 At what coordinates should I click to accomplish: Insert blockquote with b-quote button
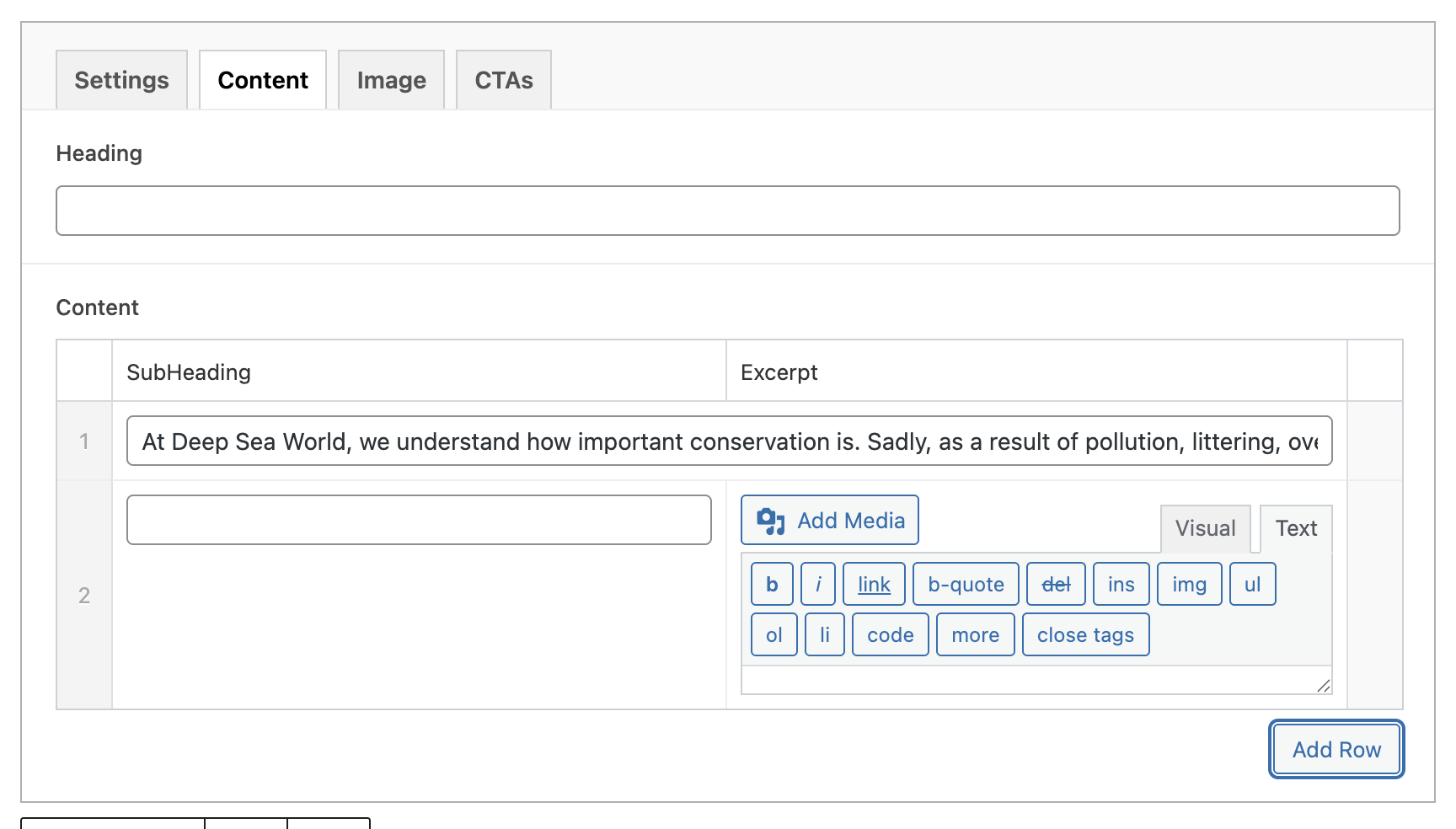click(x=966, y=584)
